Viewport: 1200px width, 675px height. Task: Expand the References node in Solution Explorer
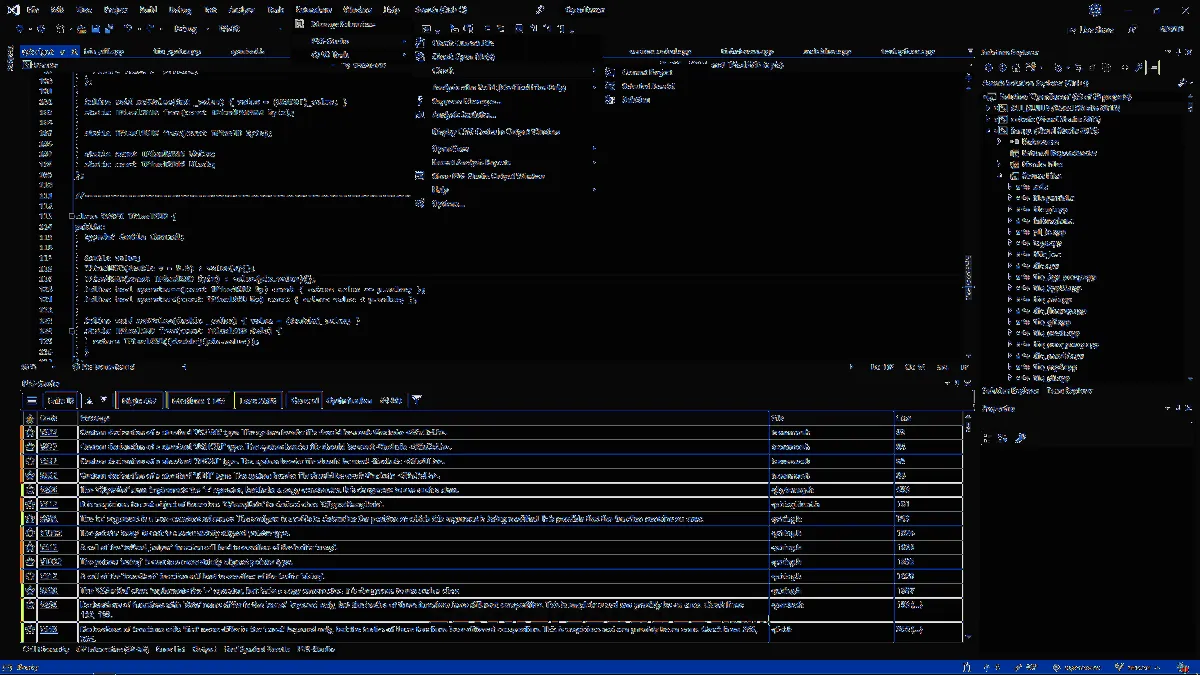click(x=999, y=142)
